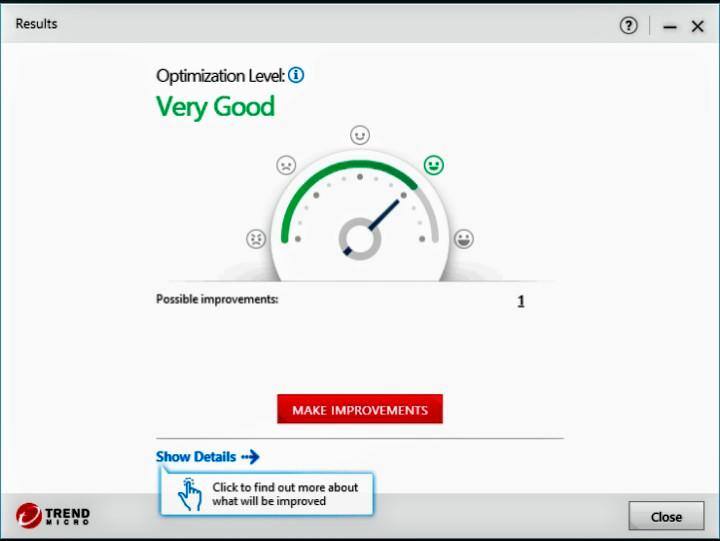Click the neutral face atop the gauge
720x541 pixels.
[360, 135]
